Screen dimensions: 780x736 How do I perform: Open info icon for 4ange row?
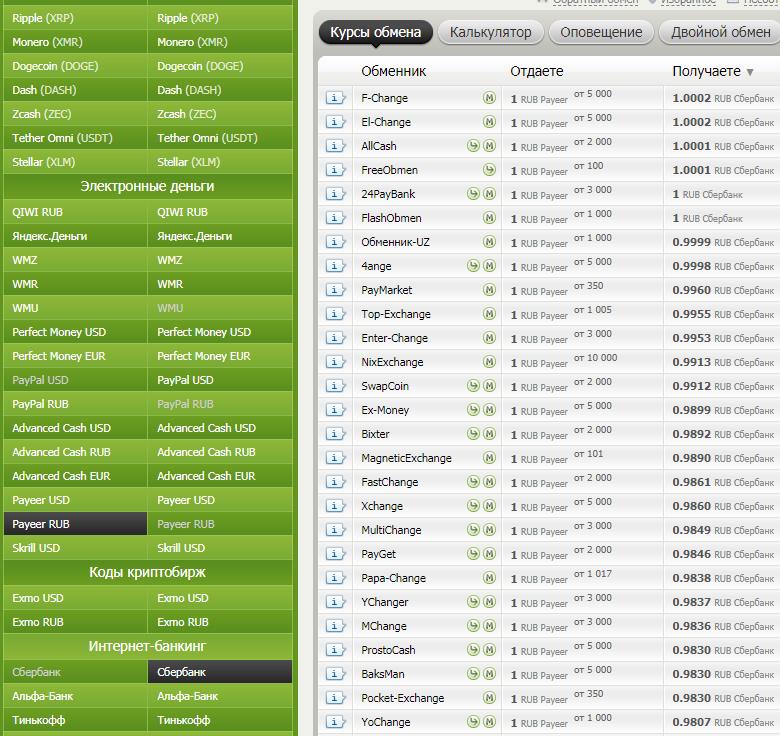click(x=335, y=266)
